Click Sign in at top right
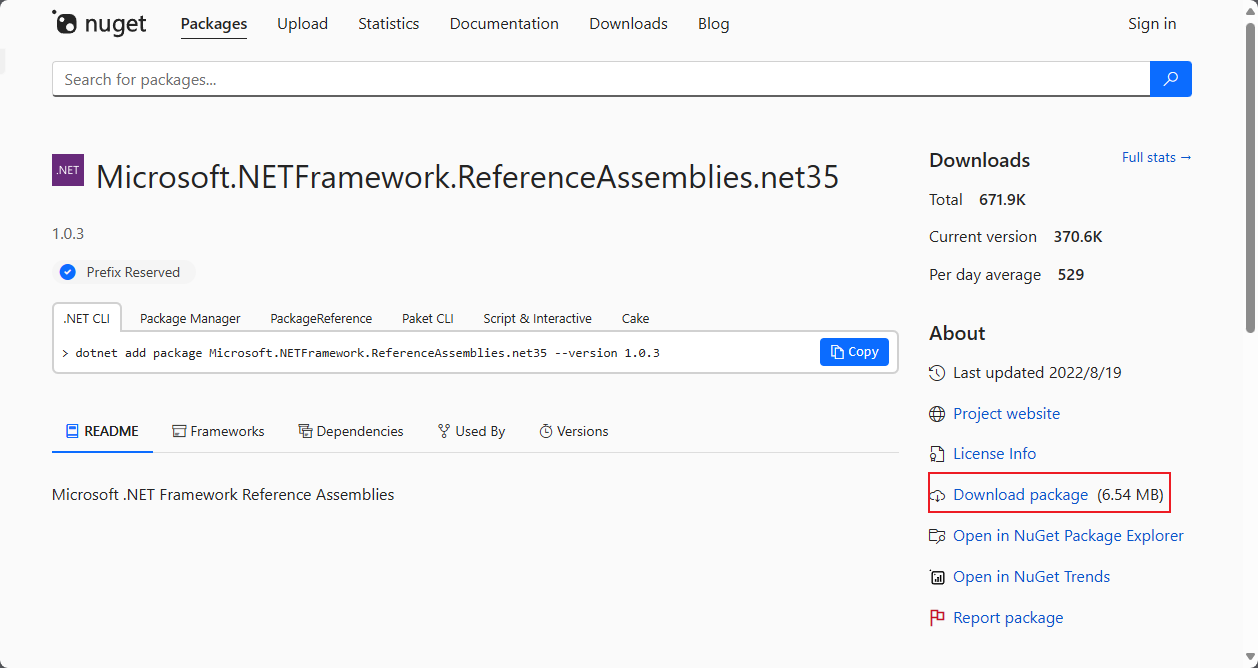1258x668 pixels. pos(1152,24)
